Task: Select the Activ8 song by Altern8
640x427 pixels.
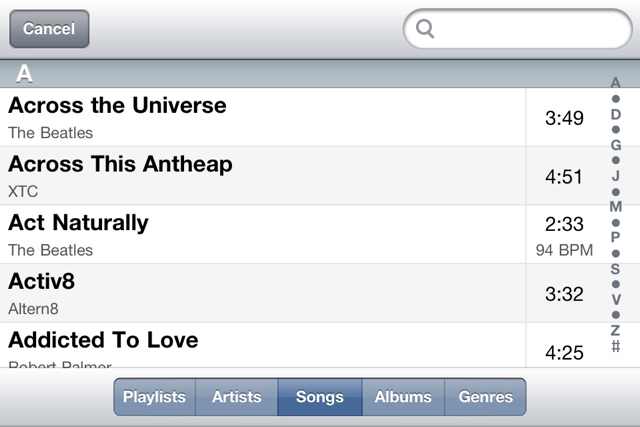Action: pos(265,293)
